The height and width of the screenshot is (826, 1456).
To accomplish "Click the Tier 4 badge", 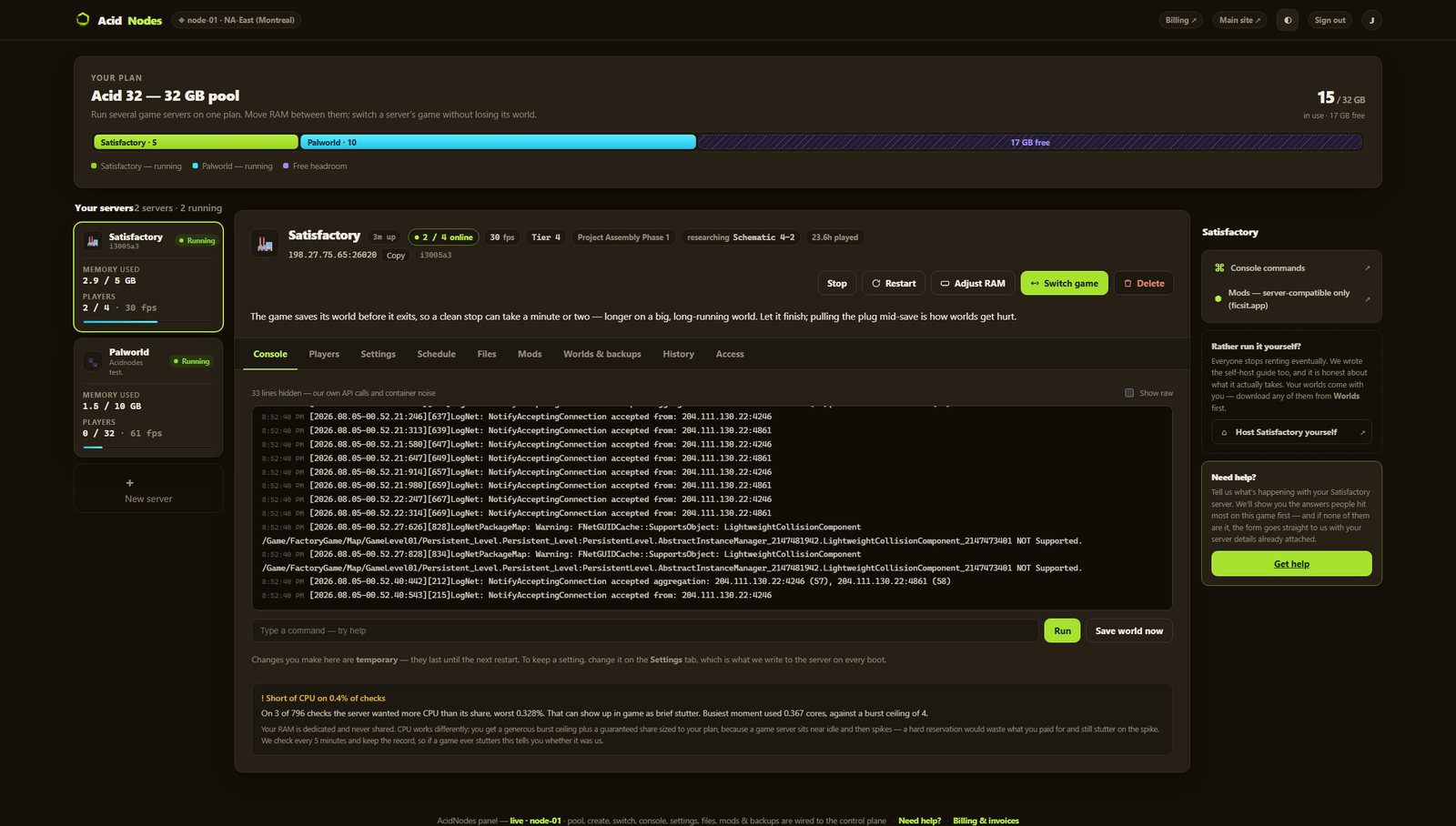I will click(546, 237).
